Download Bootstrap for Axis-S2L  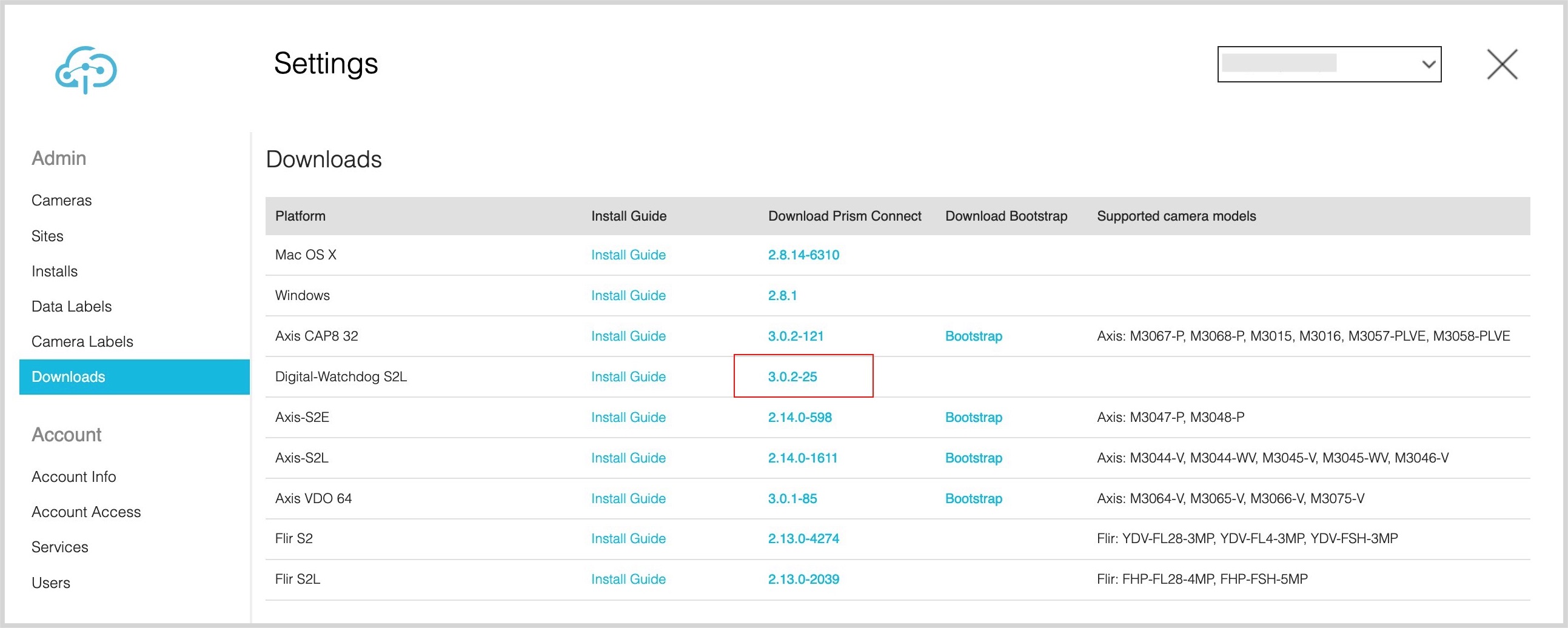coord(973,458)
